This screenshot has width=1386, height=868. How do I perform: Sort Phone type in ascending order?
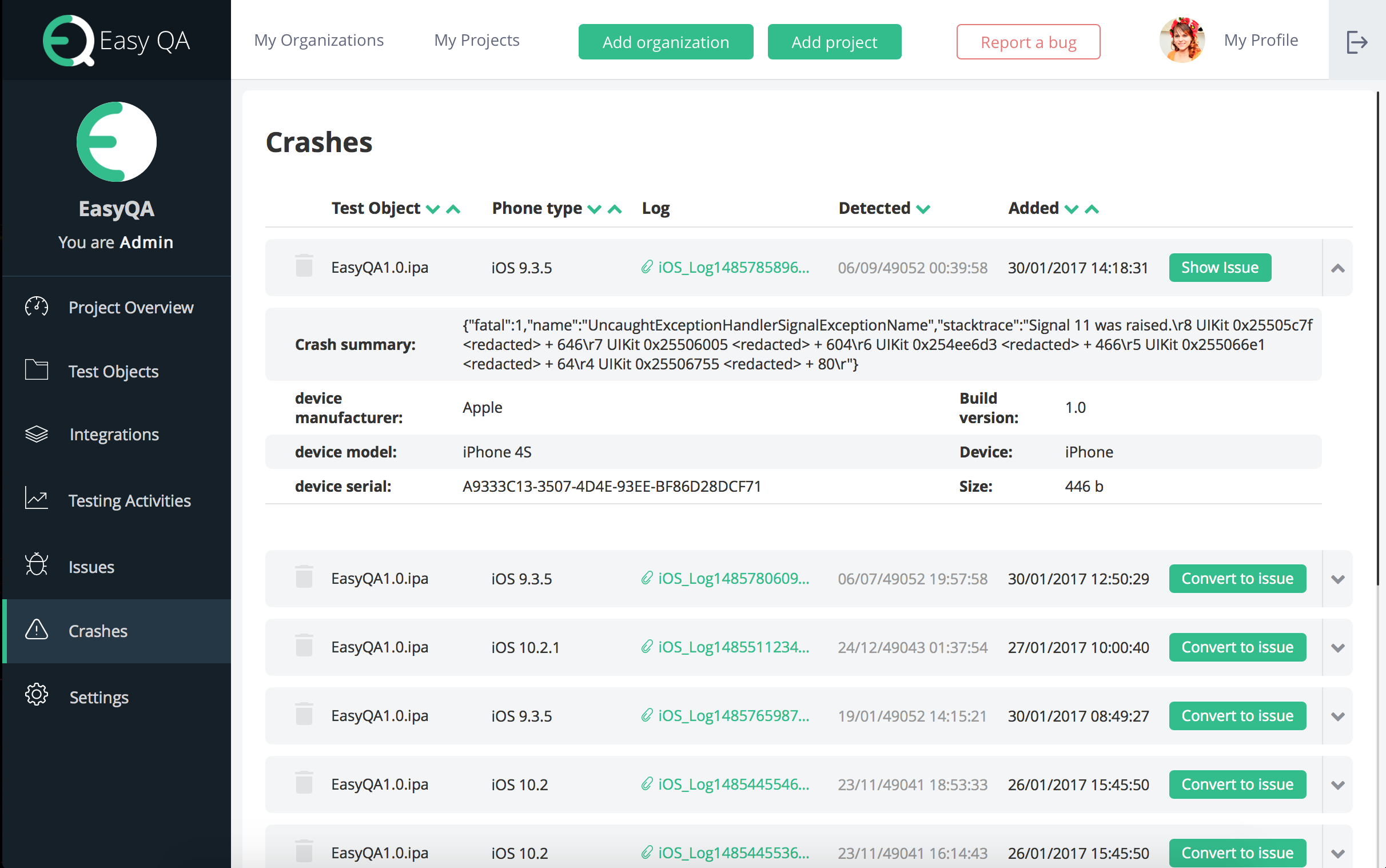(x=613, y=208)
